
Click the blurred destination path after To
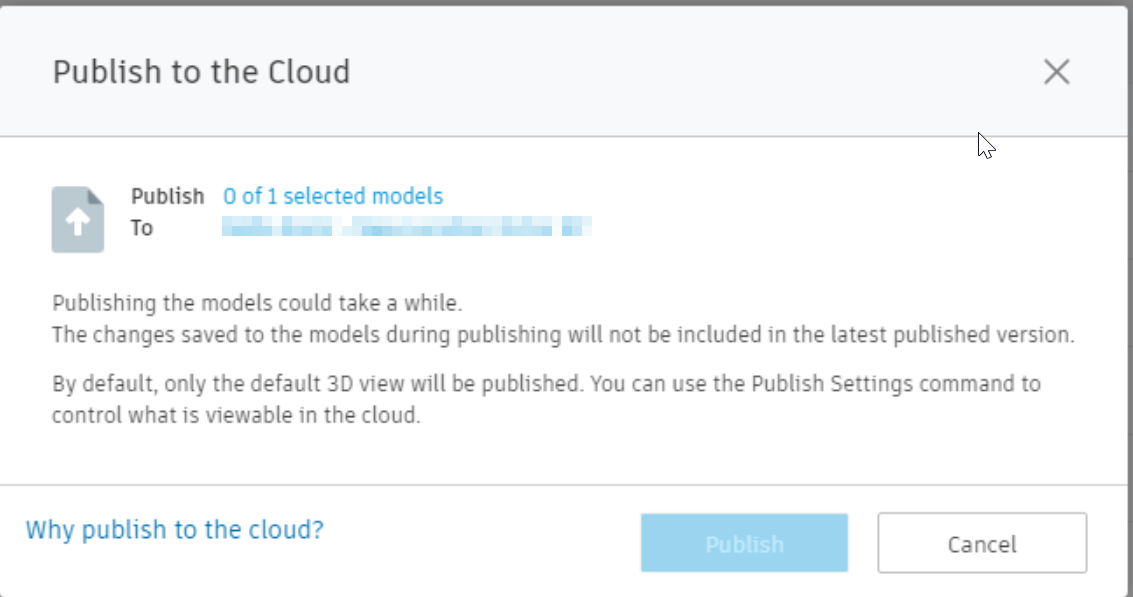407,228
